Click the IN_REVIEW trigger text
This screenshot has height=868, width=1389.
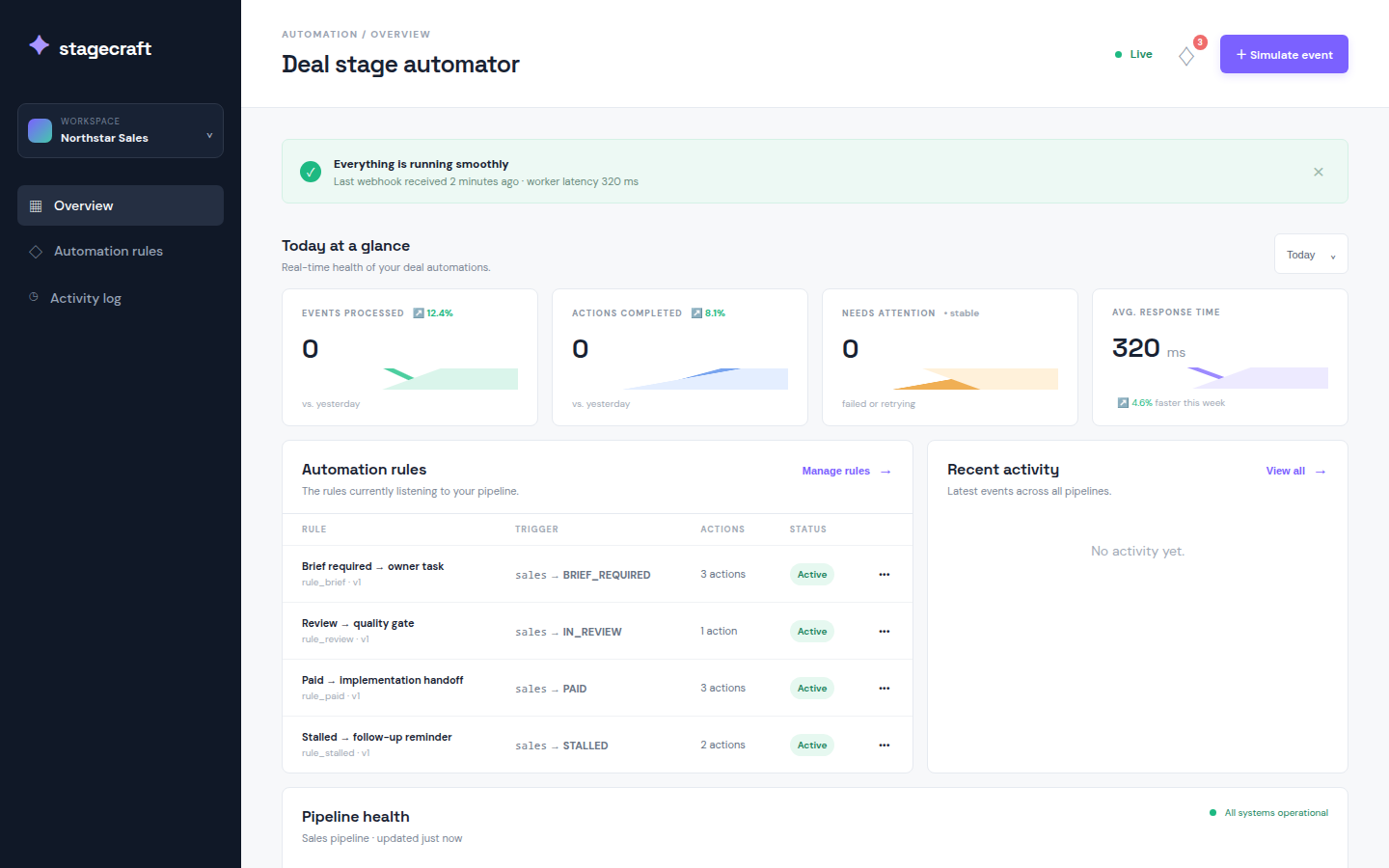(592, 632)
